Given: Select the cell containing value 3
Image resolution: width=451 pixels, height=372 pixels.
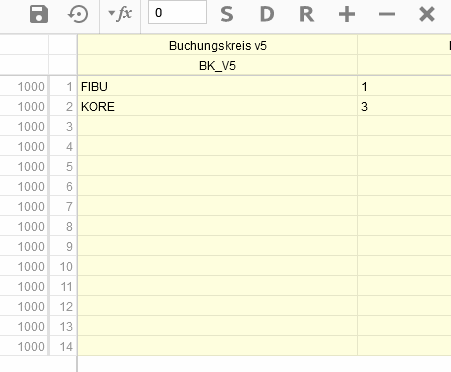Looking at the screenshot, I should pyautogui.click(x=404, y=107).
